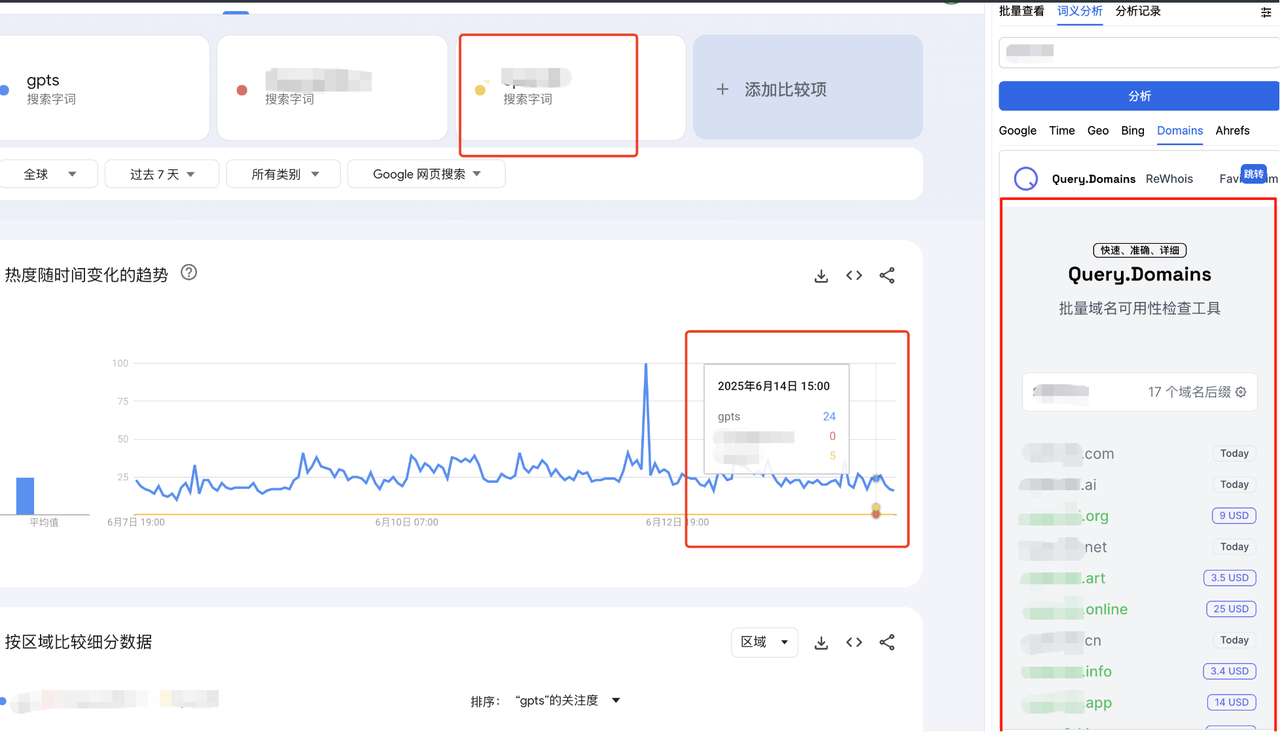
Task: Open domain suffix settings gear
Action: (1241, 392)
